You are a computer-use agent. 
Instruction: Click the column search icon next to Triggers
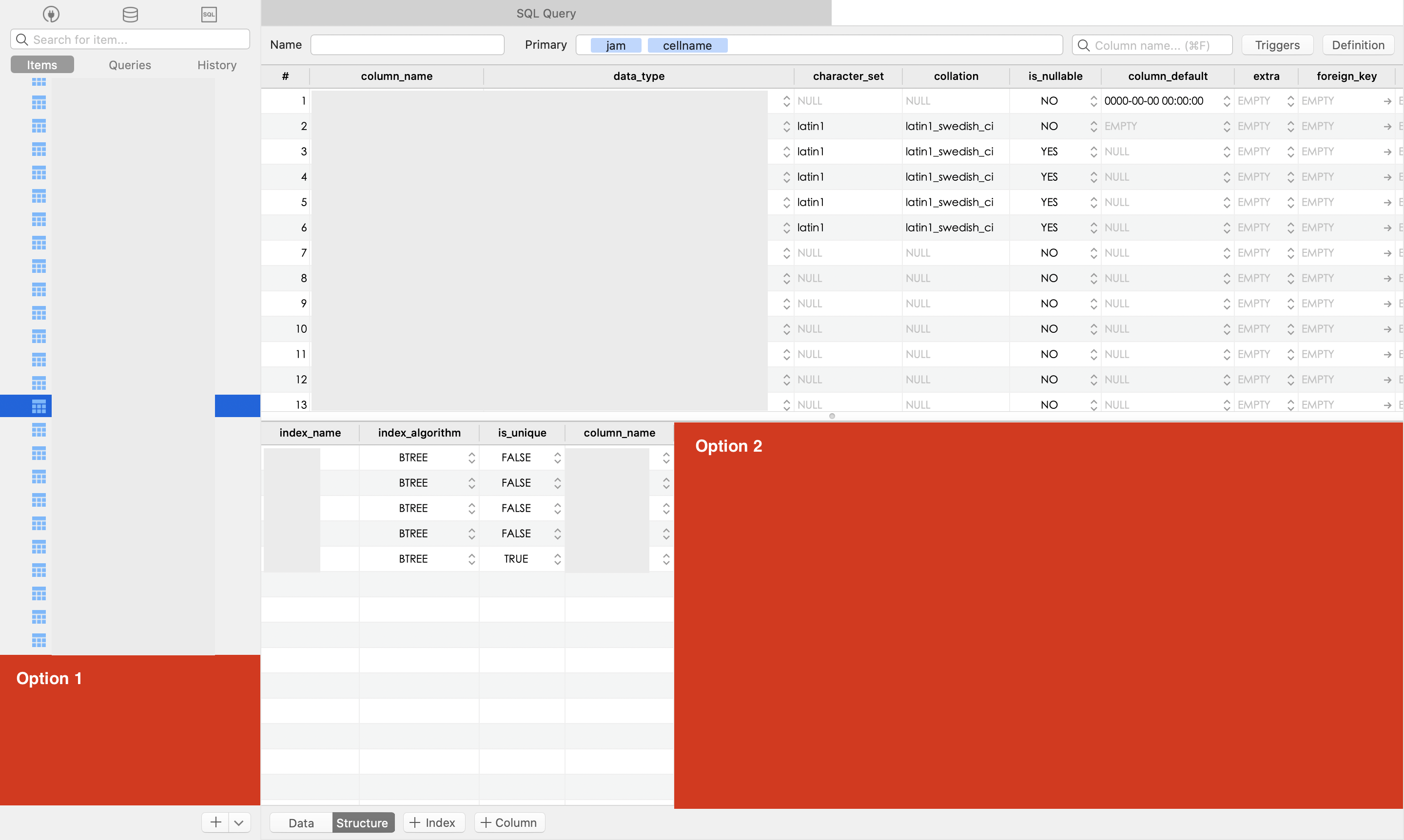(x=1083, y=45)
